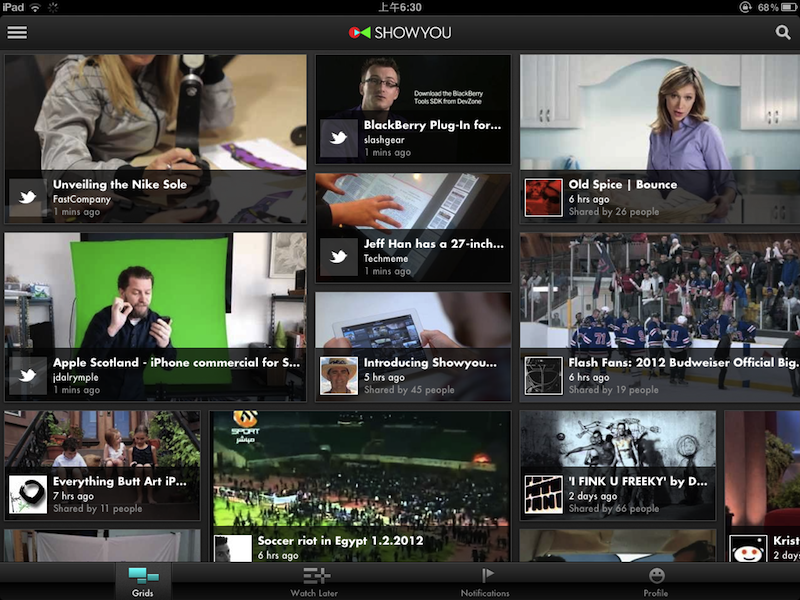Tap 'Everything Butt Art iP...' title
Image resolution: width=800 pixels, height=600 pixels.
(120, 481)
